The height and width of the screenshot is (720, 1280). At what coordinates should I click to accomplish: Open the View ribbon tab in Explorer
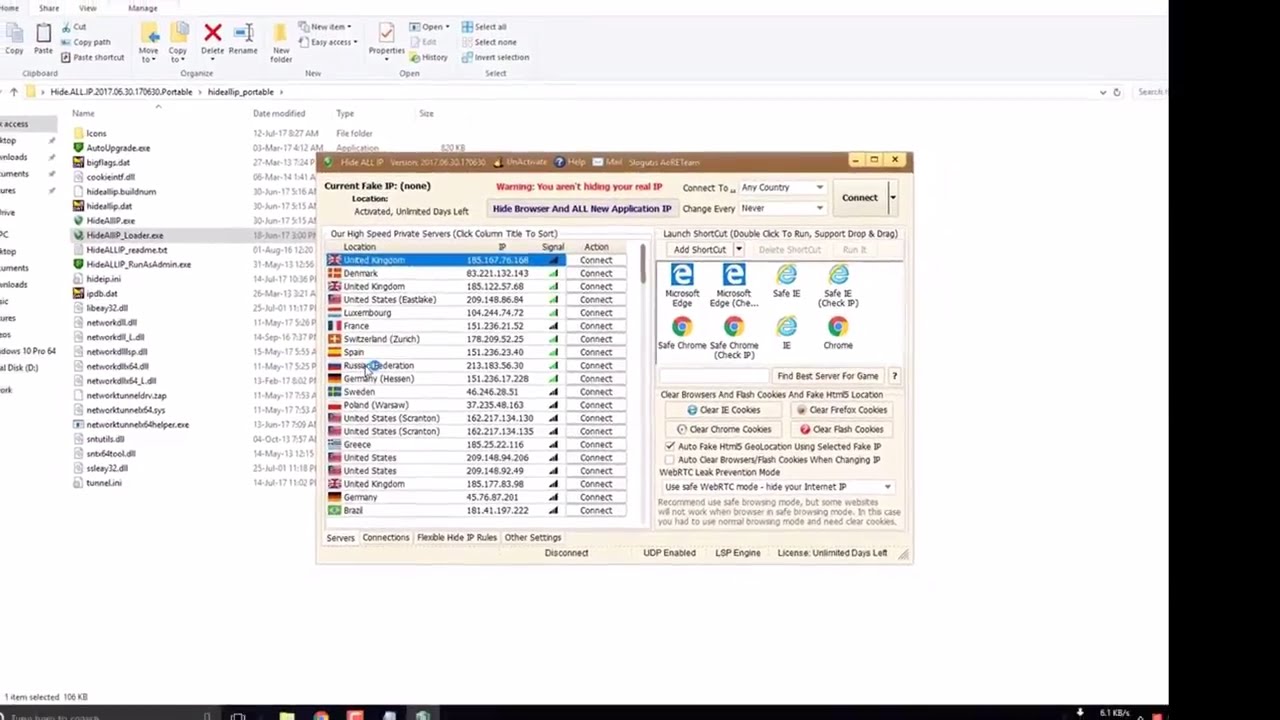click(x=88, y=8)
